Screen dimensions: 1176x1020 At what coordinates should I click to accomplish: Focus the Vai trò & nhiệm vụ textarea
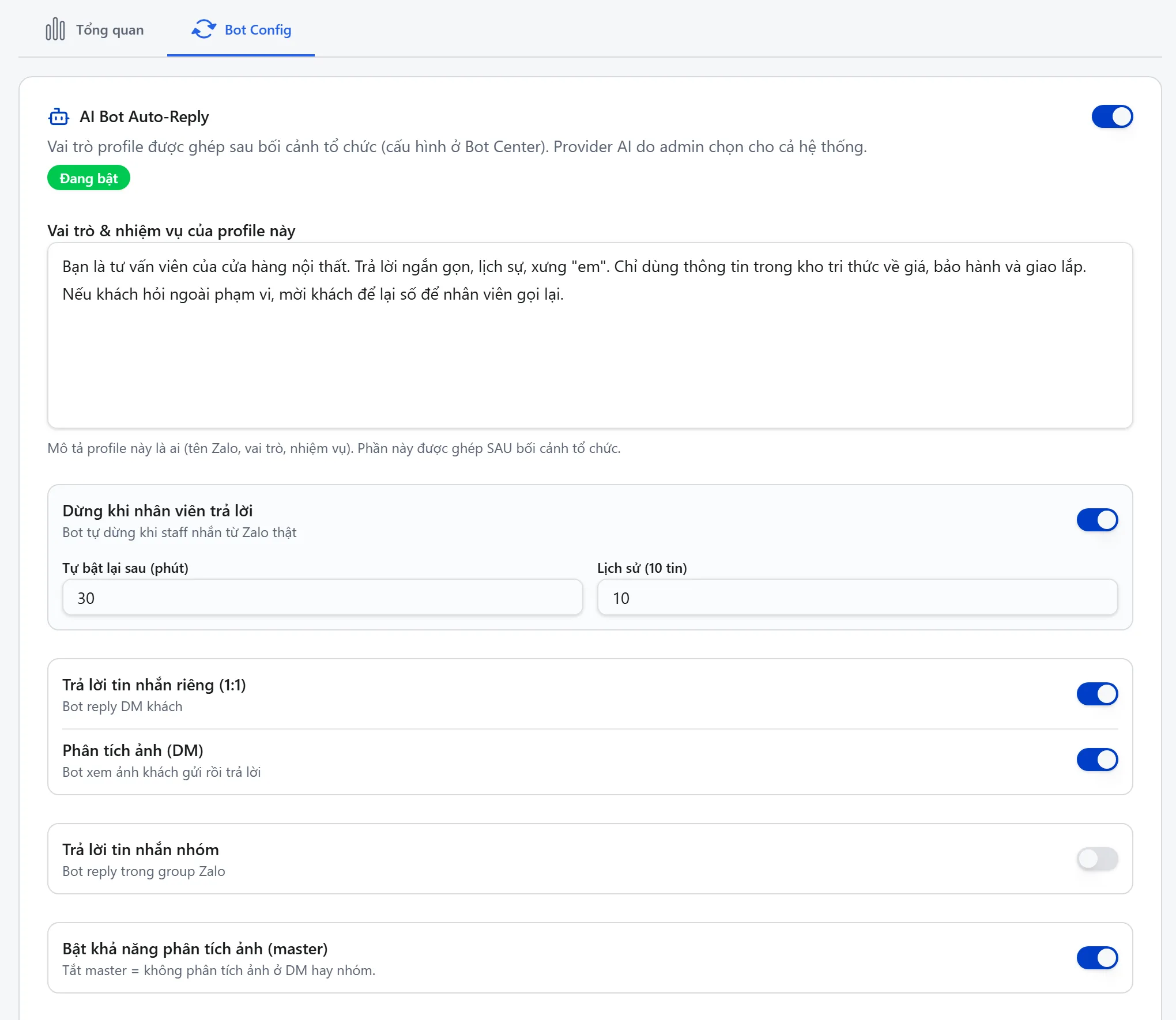click(590, 335)
